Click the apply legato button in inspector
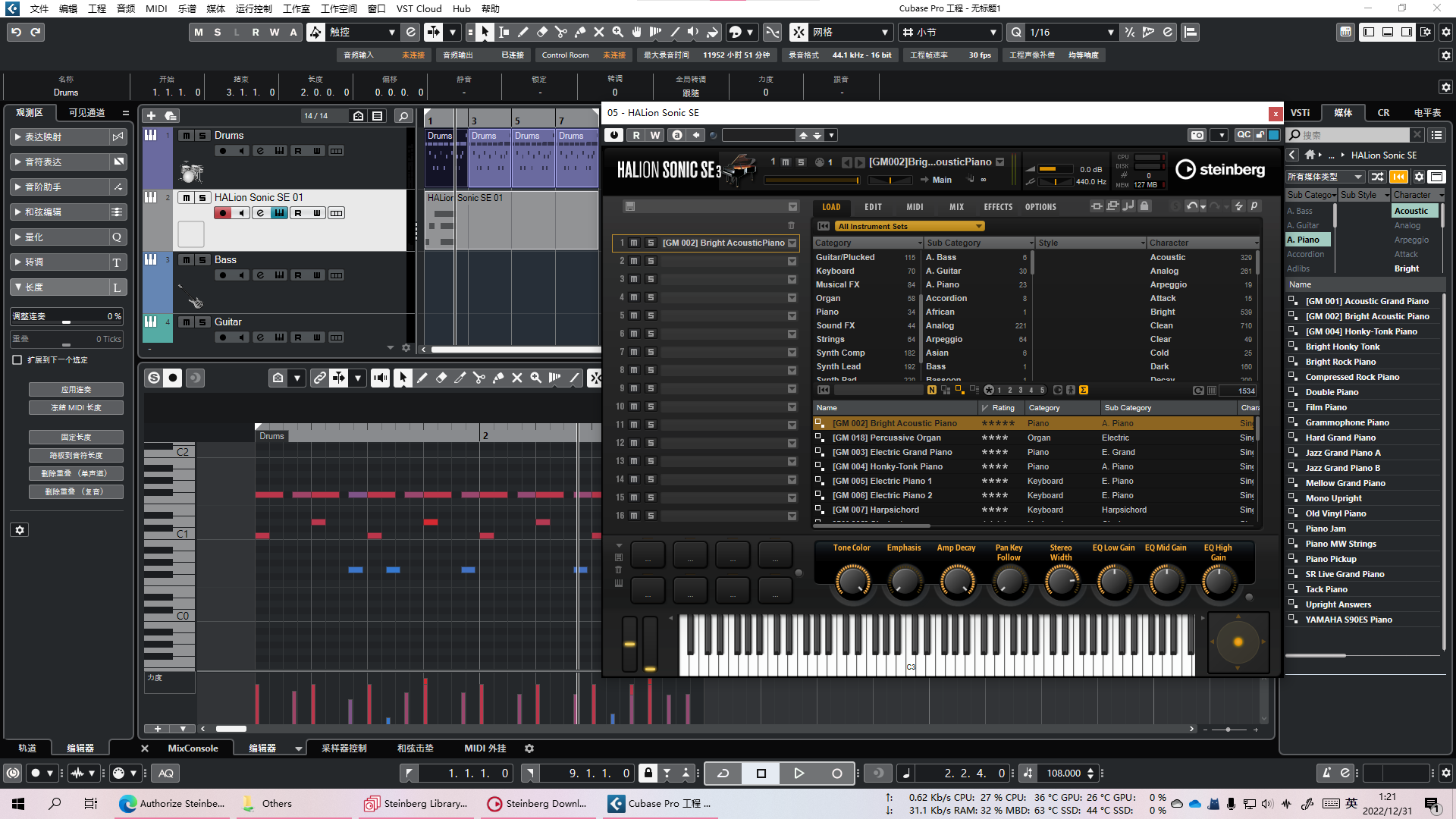This screenshot has height=819, width=1456. (x=76, y=389)
